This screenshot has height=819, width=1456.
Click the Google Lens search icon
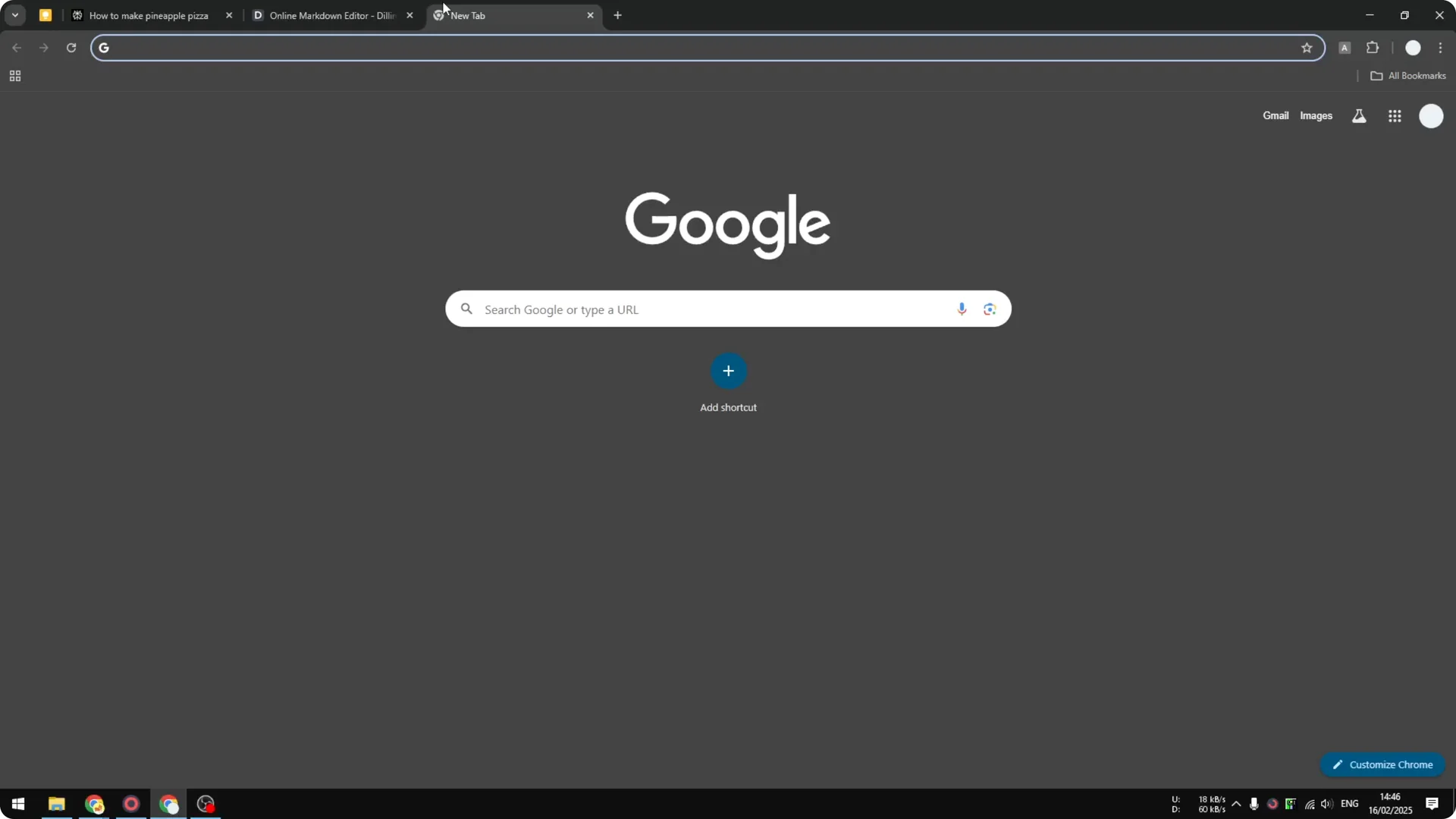990,309
